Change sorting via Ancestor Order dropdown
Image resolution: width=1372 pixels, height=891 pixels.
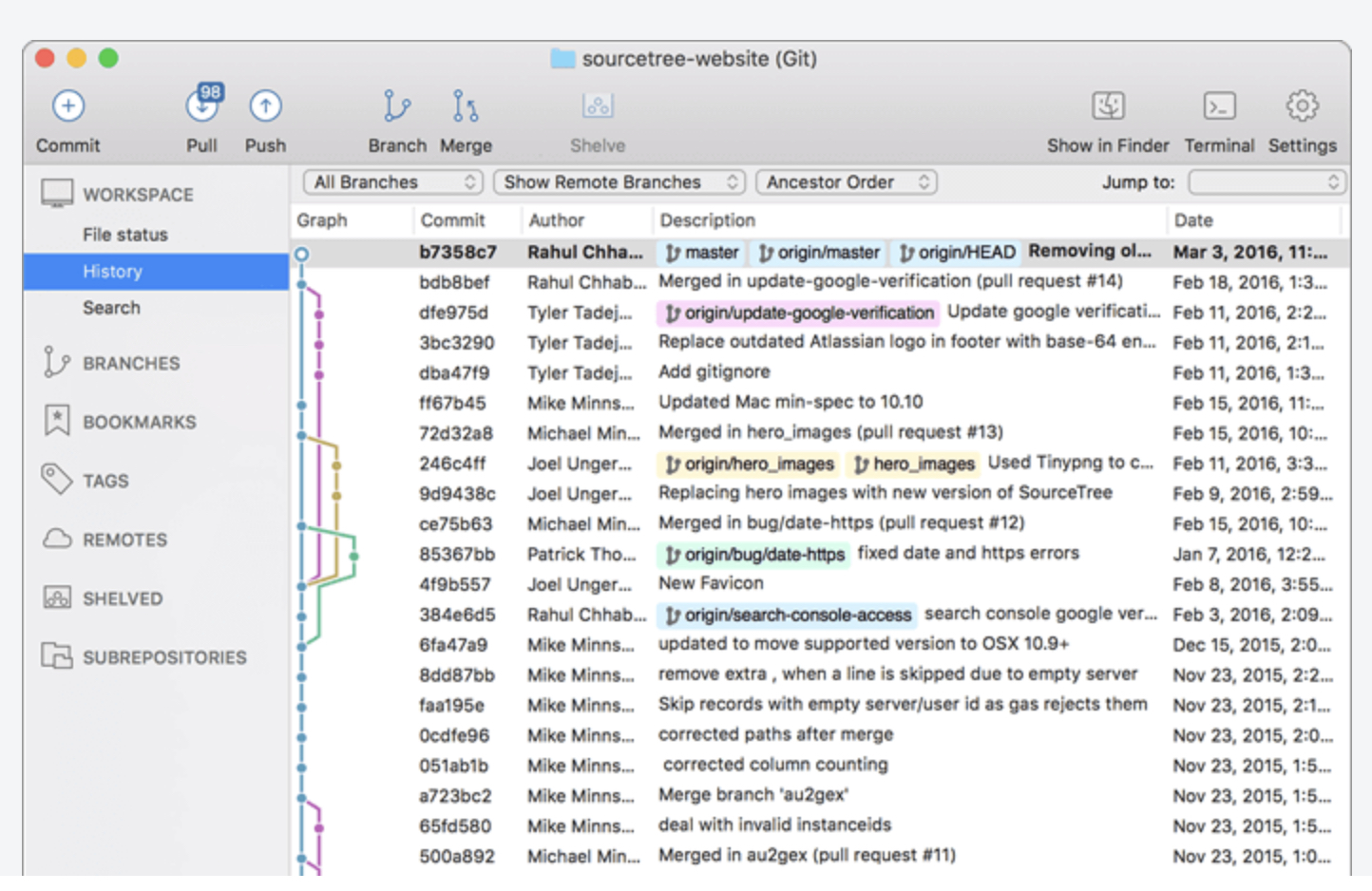pyautogui.click(x=845, y=181)
